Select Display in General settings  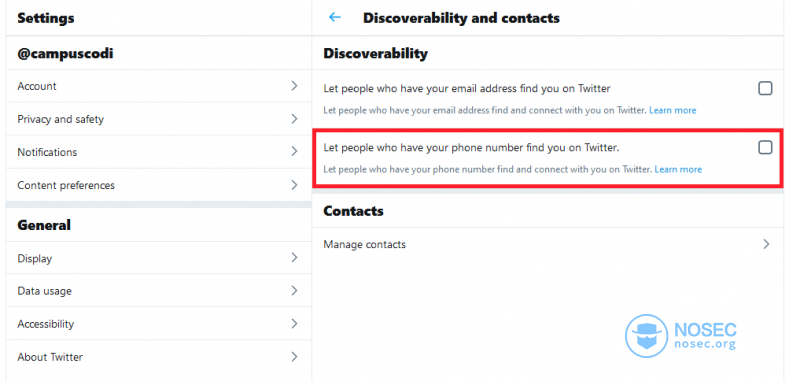point(159,258)
